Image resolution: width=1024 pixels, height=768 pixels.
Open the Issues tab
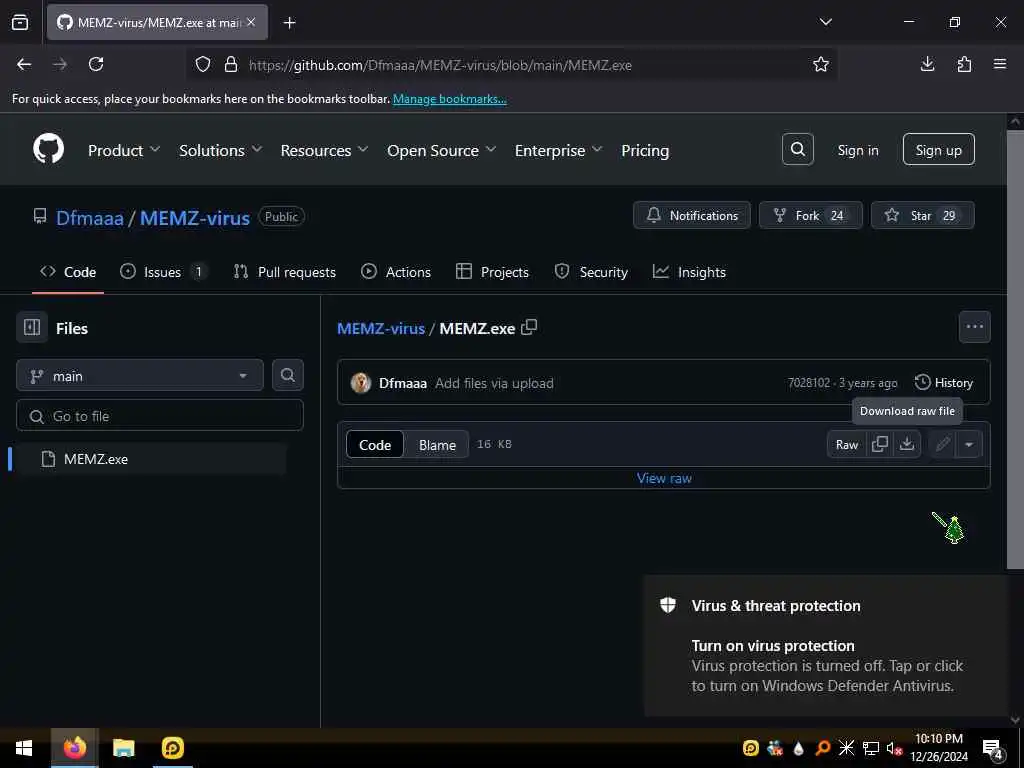click(163, 272)
